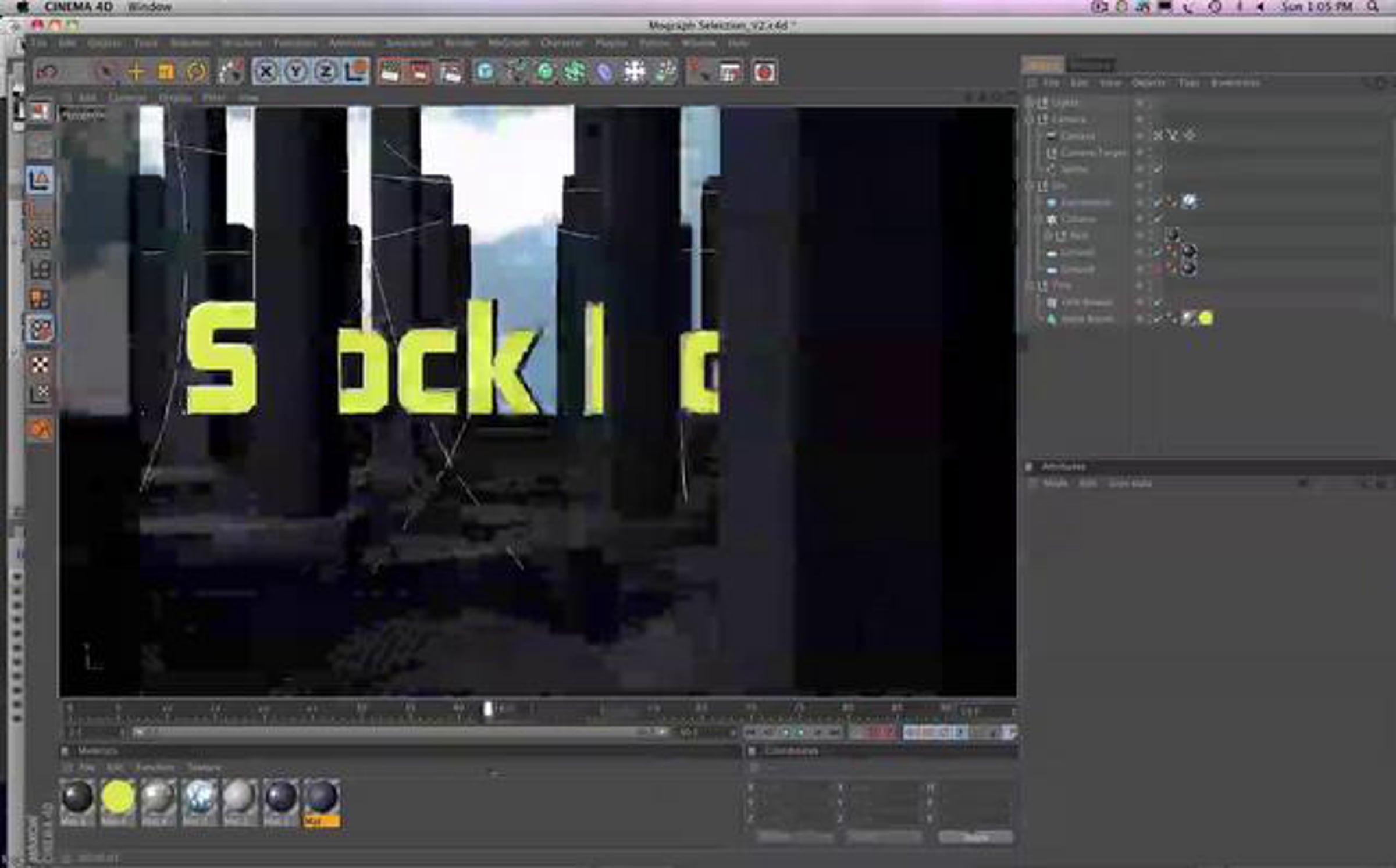The height and width of the screenshot is (868, 1396).
Task: Click the Apply button in Coordinates panel
Action: click(x=975, y=837)
